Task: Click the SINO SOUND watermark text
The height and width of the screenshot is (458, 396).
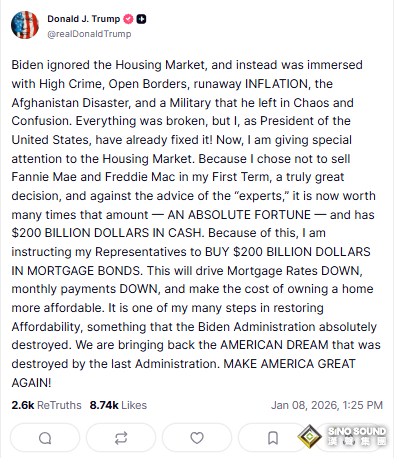Action: click(x=357, y=431)
